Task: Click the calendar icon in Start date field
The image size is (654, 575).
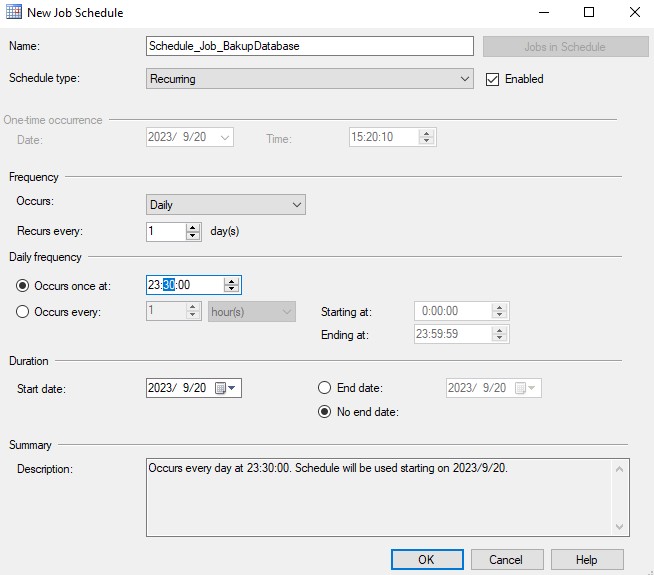Action: (220, 388)
